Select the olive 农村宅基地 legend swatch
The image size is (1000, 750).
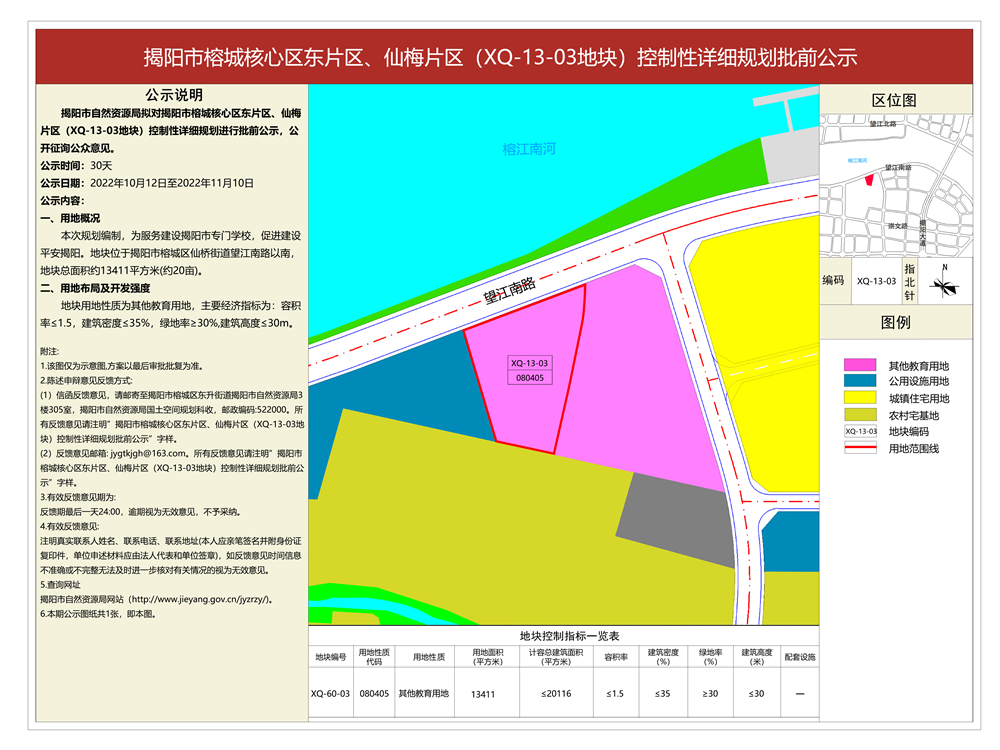point(860,415)
